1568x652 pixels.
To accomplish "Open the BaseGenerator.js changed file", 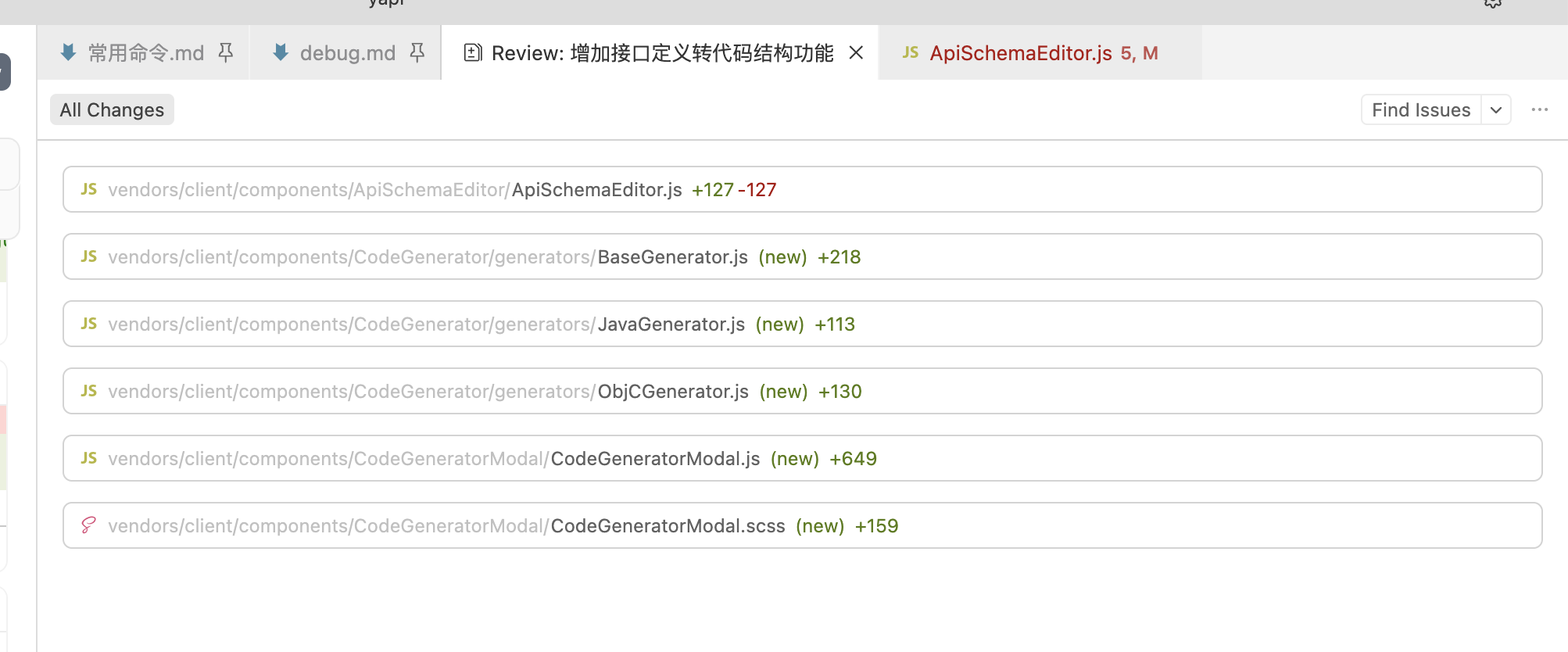I will 673,257.
